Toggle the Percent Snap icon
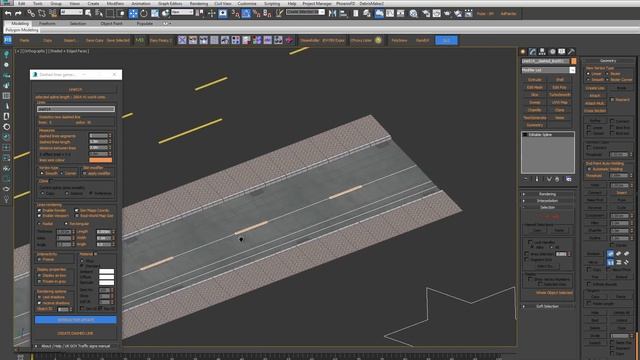The image size is (640, 360). (x=257, y=13)
